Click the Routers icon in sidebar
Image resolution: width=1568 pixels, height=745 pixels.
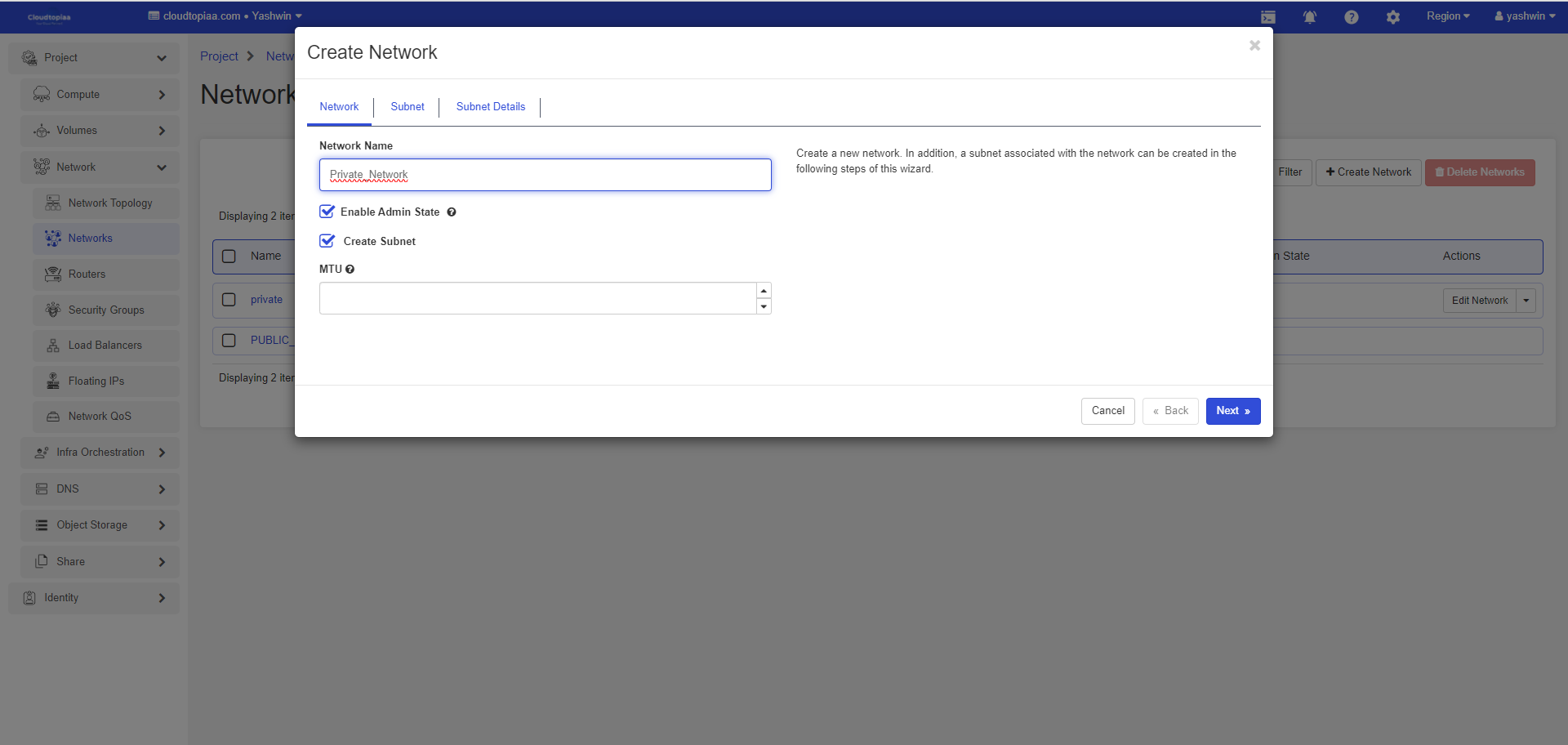coord(53,274)
